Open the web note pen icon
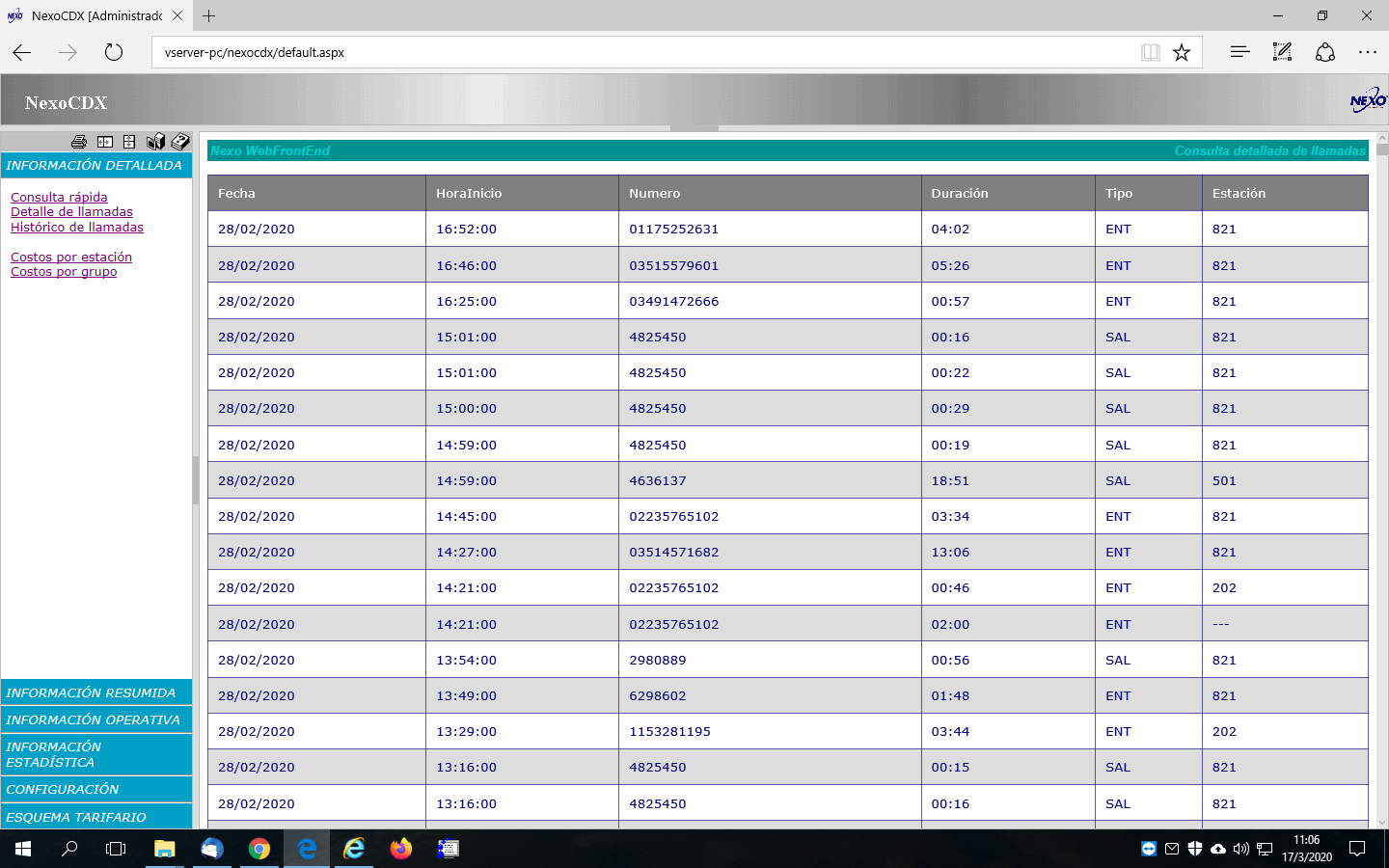The height and width of the screenshot is (868, 1389). click(1282, 52)
